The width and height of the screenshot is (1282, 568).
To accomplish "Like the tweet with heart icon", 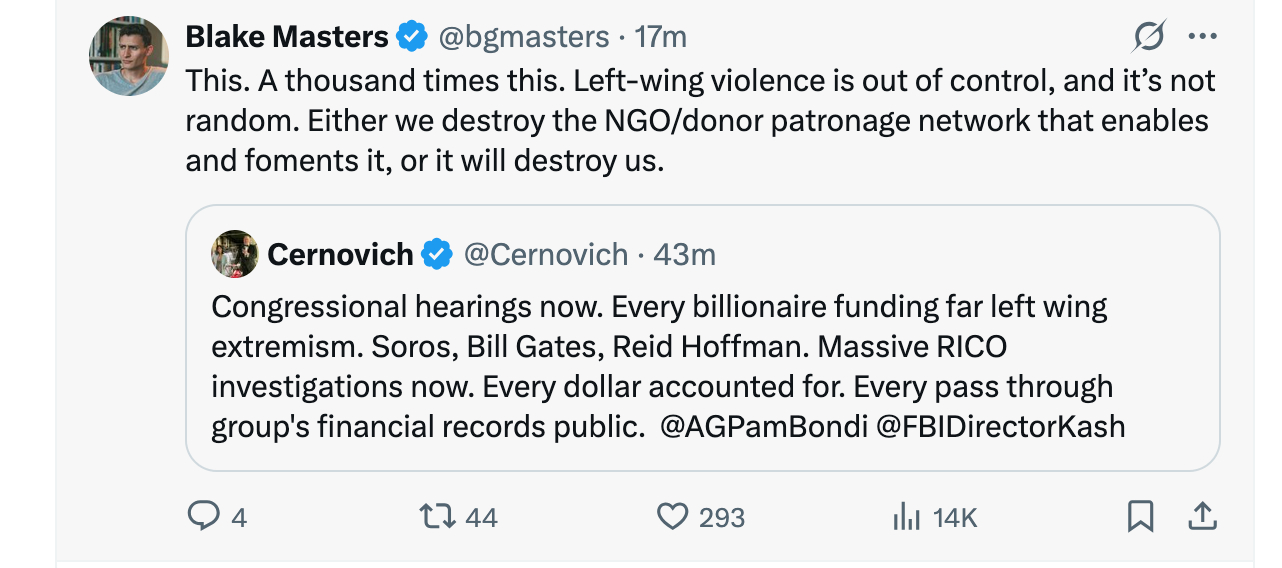I will click(x=672, y=516).
